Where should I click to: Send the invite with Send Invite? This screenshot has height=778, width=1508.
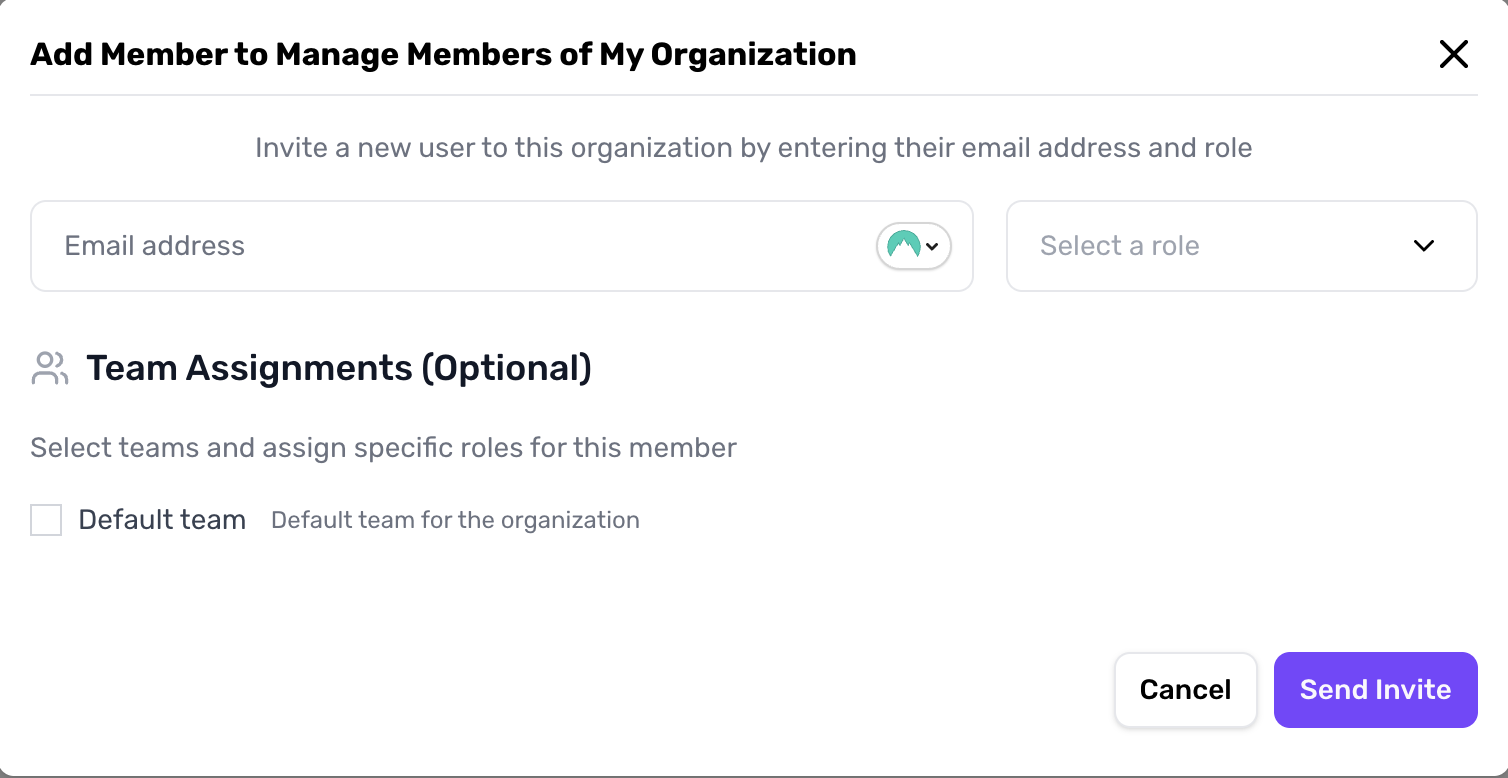coord(1375,690)
